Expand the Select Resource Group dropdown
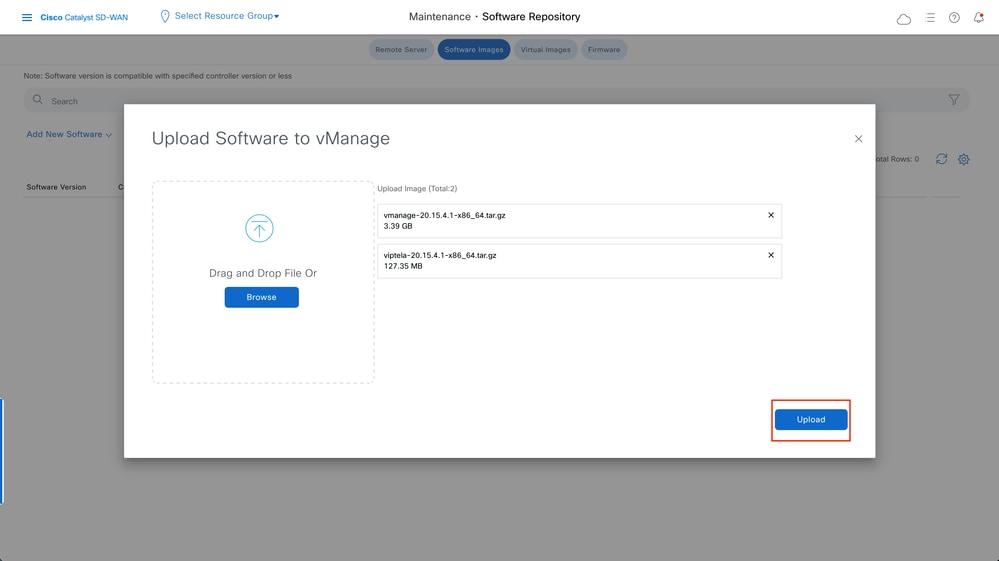Viewport: 999px width, 561px height. (x=226, y=16)
